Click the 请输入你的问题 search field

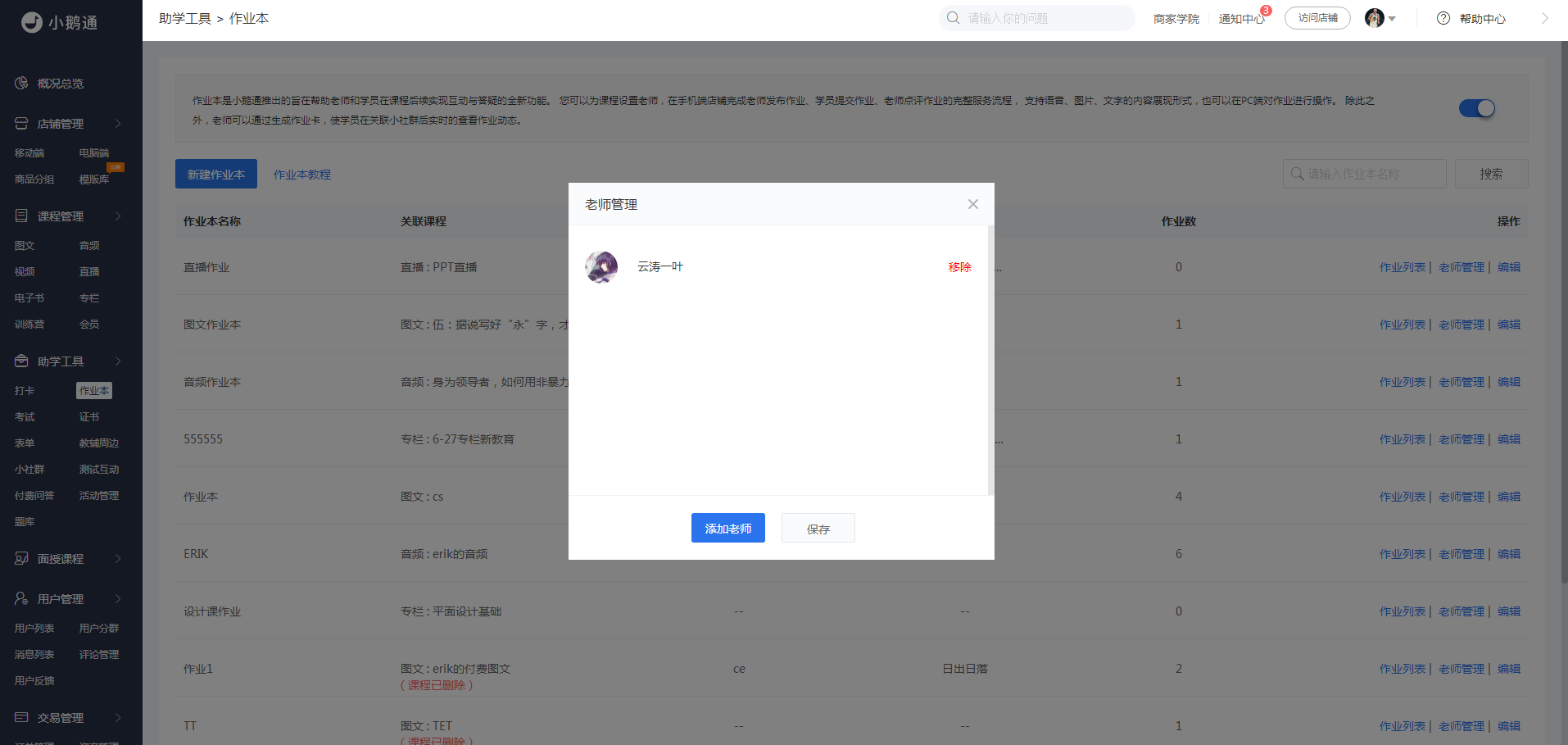point(1045,18)
